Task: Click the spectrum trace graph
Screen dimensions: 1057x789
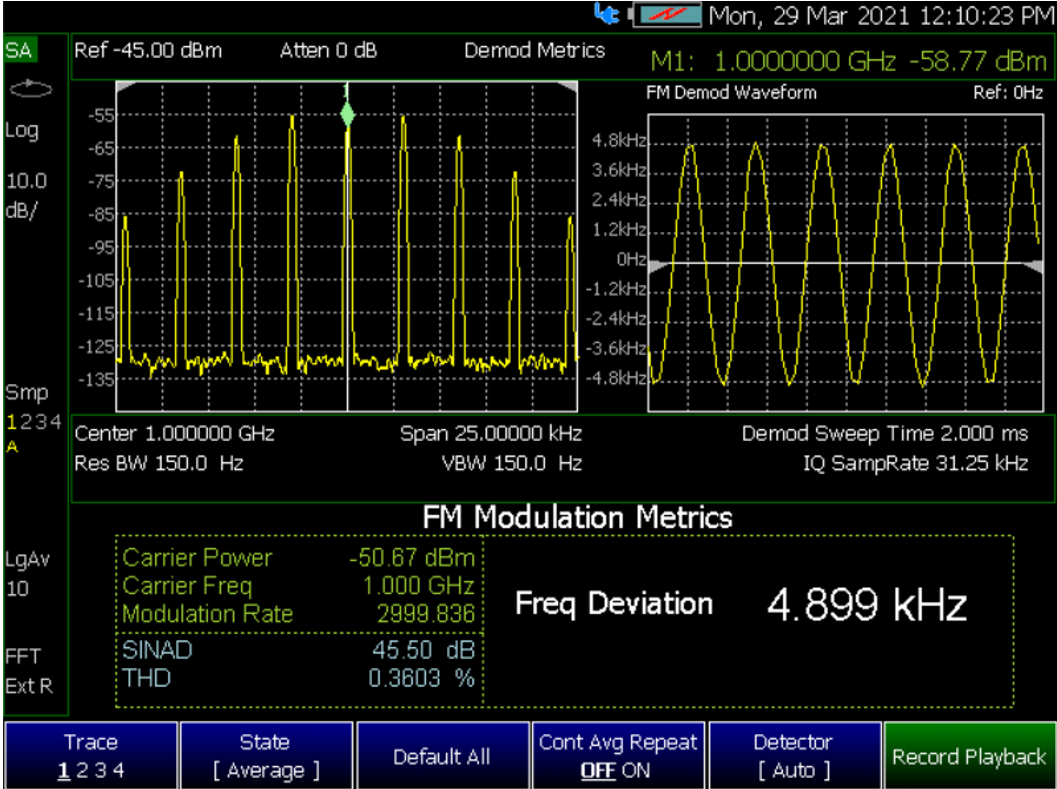Action: (346, 247)
